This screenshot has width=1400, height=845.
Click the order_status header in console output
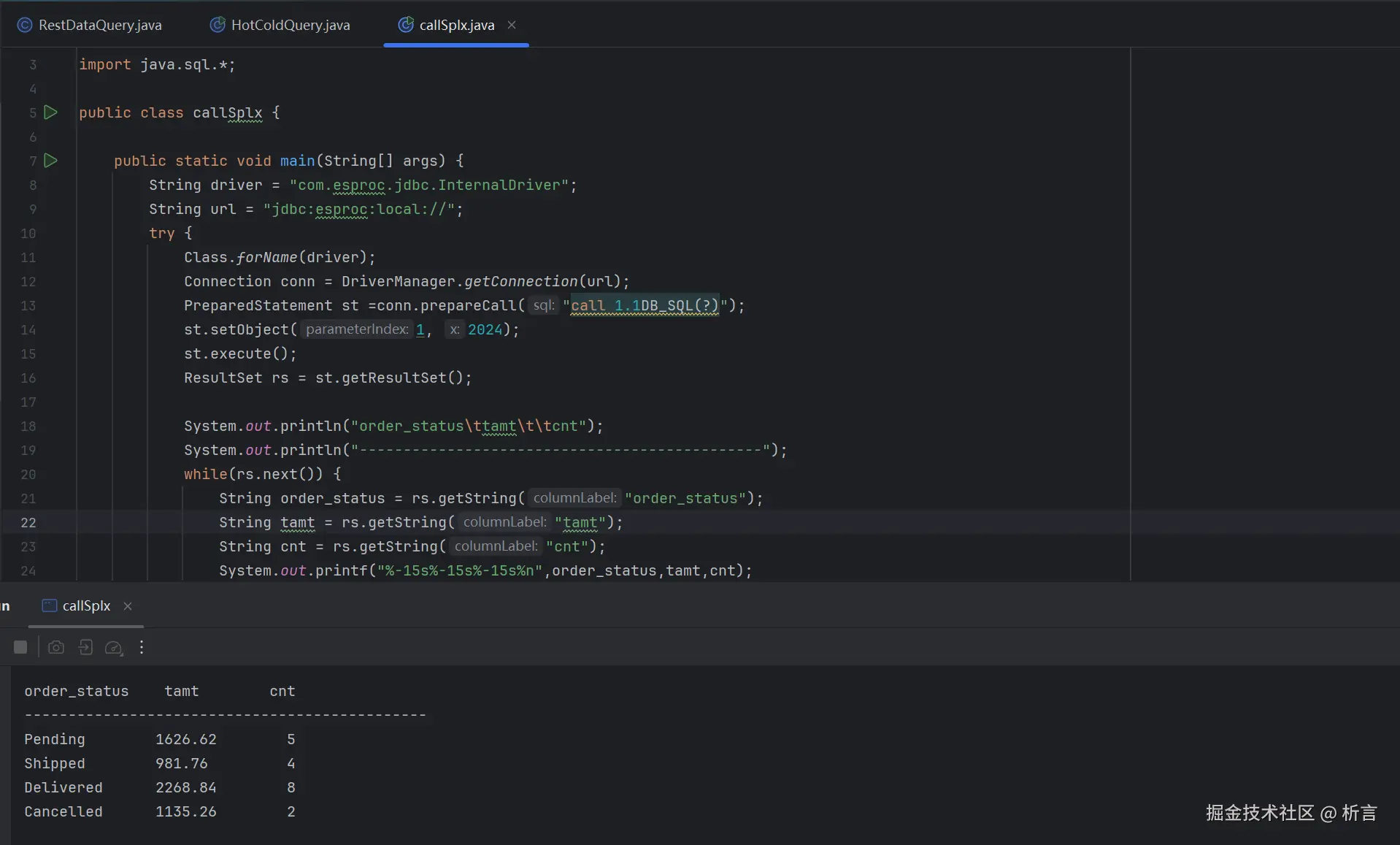tap(77, 691)
